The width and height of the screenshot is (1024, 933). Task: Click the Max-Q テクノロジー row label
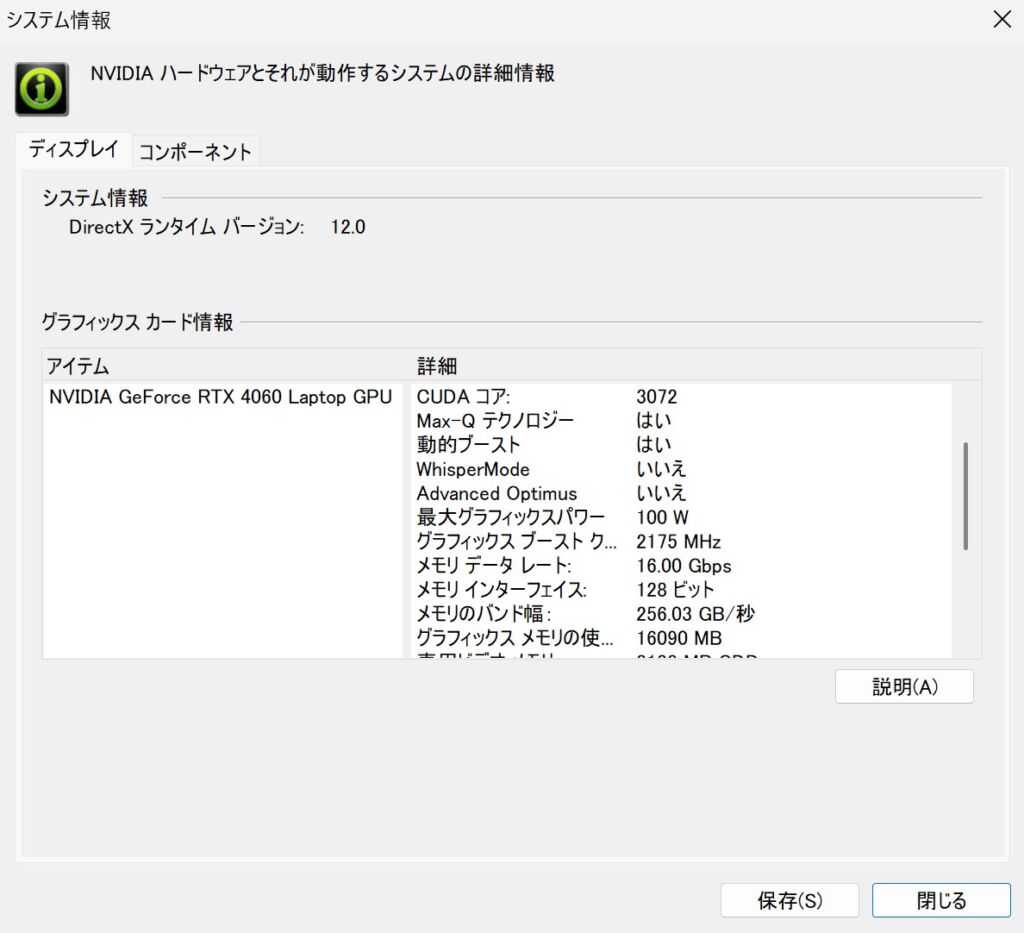495,420
